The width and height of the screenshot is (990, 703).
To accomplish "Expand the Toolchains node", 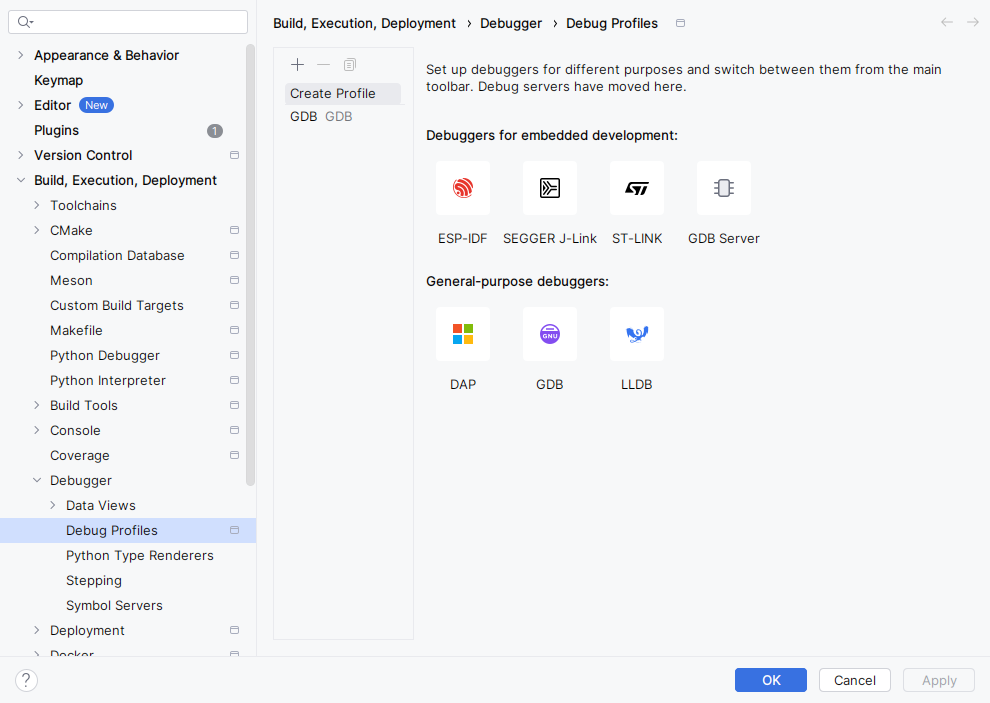I will tap(37, 205).
